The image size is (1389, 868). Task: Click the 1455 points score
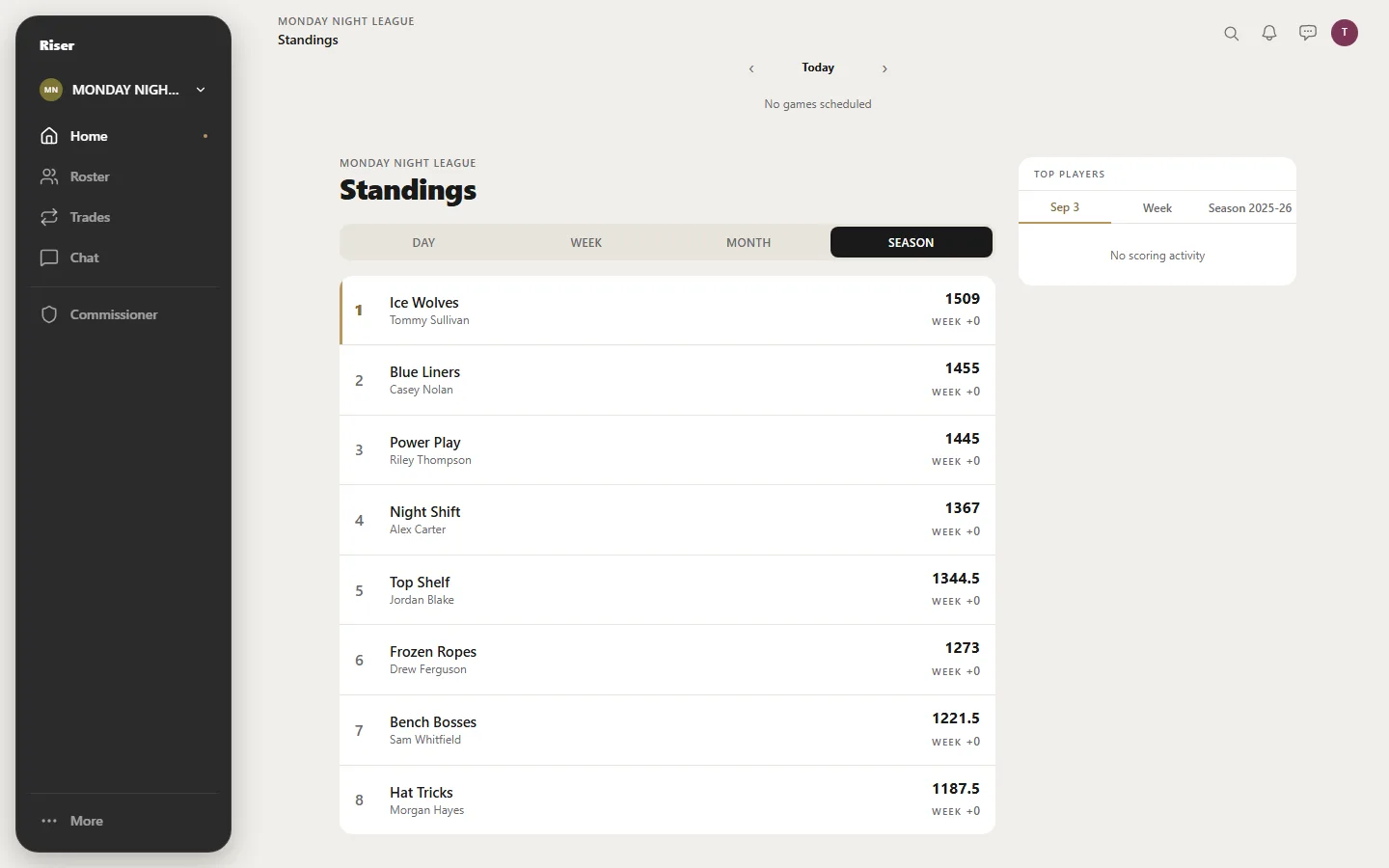(963, 368)
